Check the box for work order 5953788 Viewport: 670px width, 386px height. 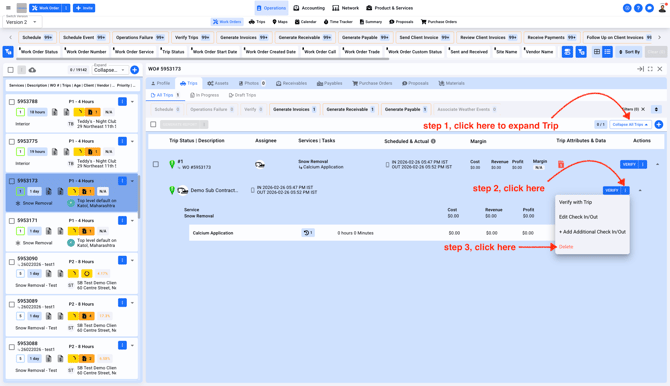(x=12, y=102)
